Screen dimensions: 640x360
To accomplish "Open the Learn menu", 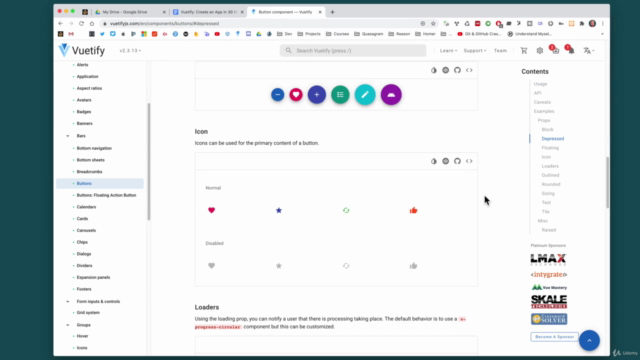I will click(448, 51).
